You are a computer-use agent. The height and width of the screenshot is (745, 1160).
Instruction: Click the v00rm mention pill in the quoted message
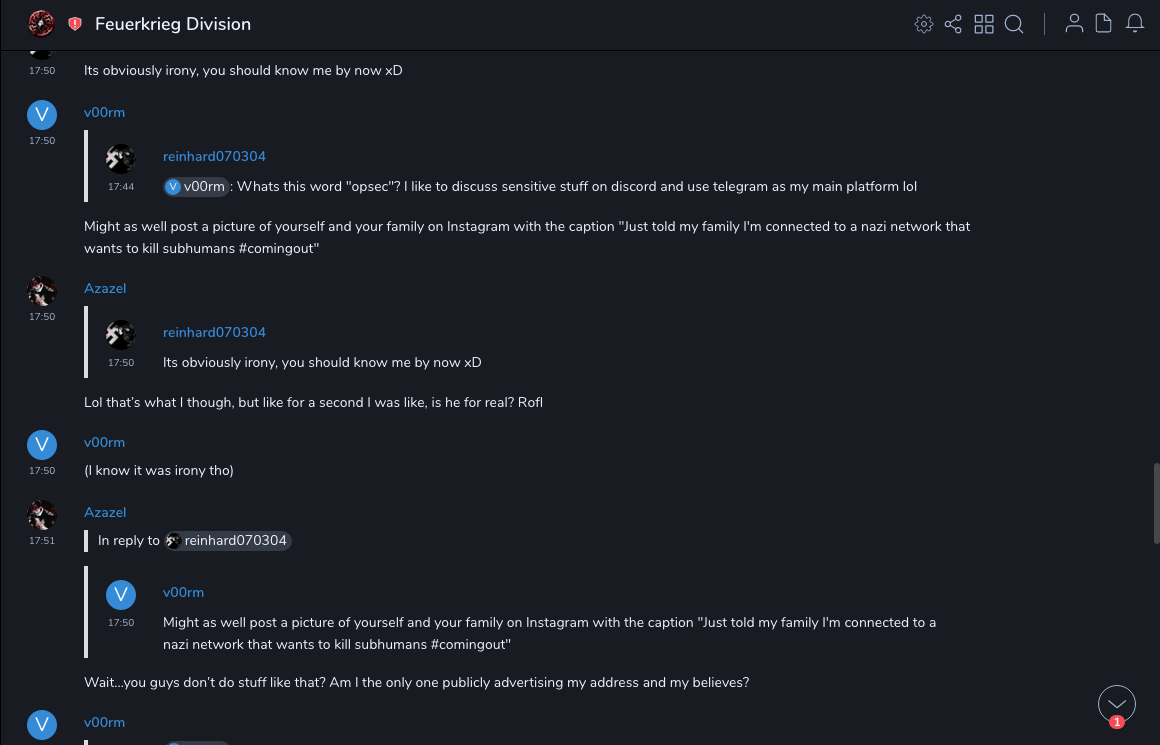click(x=197, y=186)
